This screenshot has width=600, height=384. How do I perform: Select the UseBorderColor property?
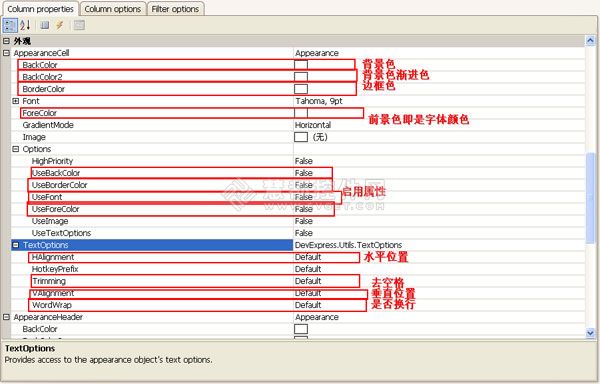60,185
